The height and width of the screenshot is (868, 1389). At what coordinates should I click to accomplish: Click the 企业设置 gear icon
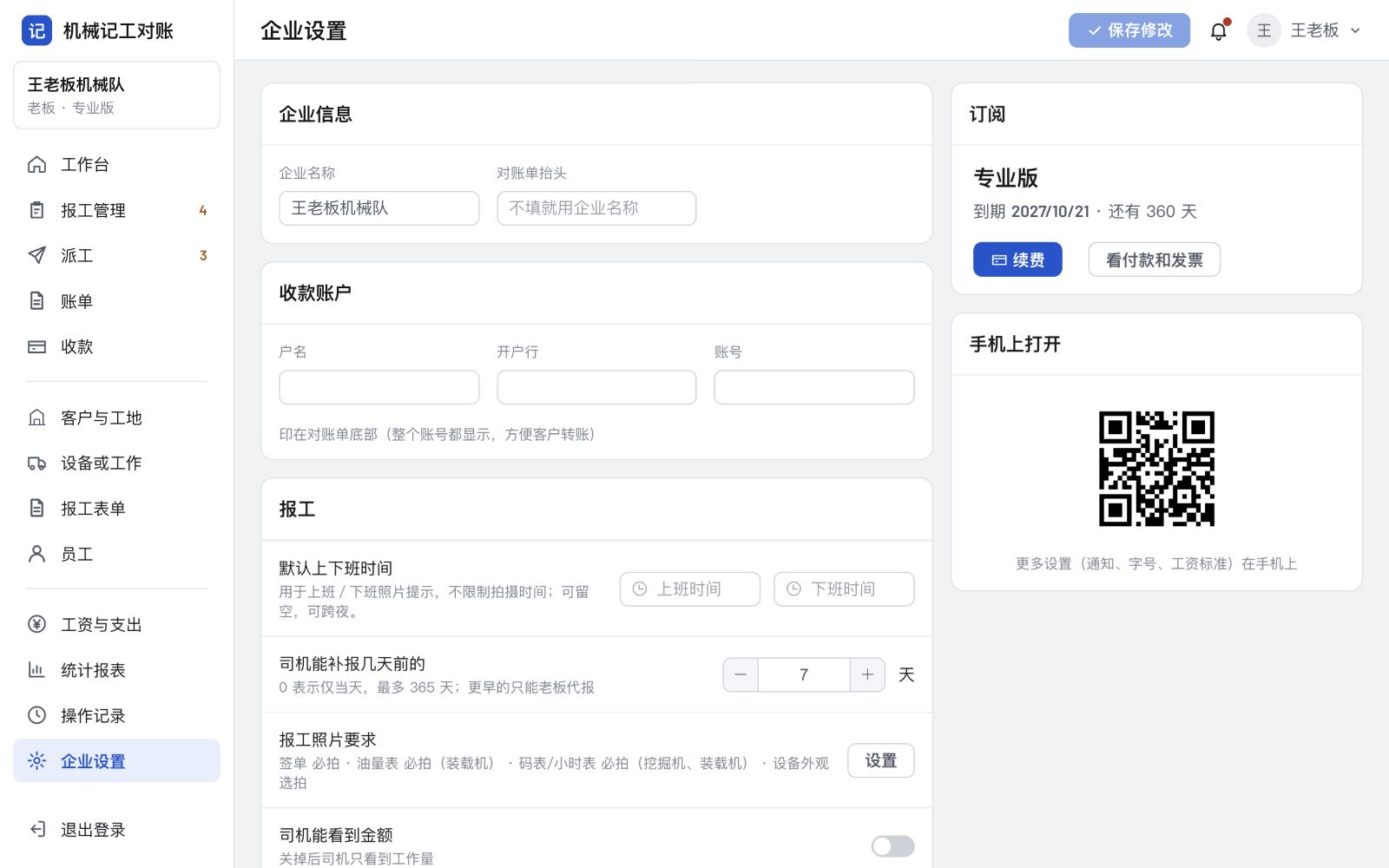36,760
